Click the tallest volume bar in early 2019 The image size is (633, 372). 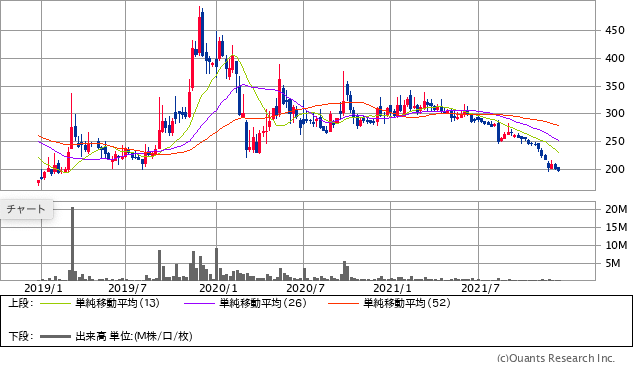coord(73,244)
